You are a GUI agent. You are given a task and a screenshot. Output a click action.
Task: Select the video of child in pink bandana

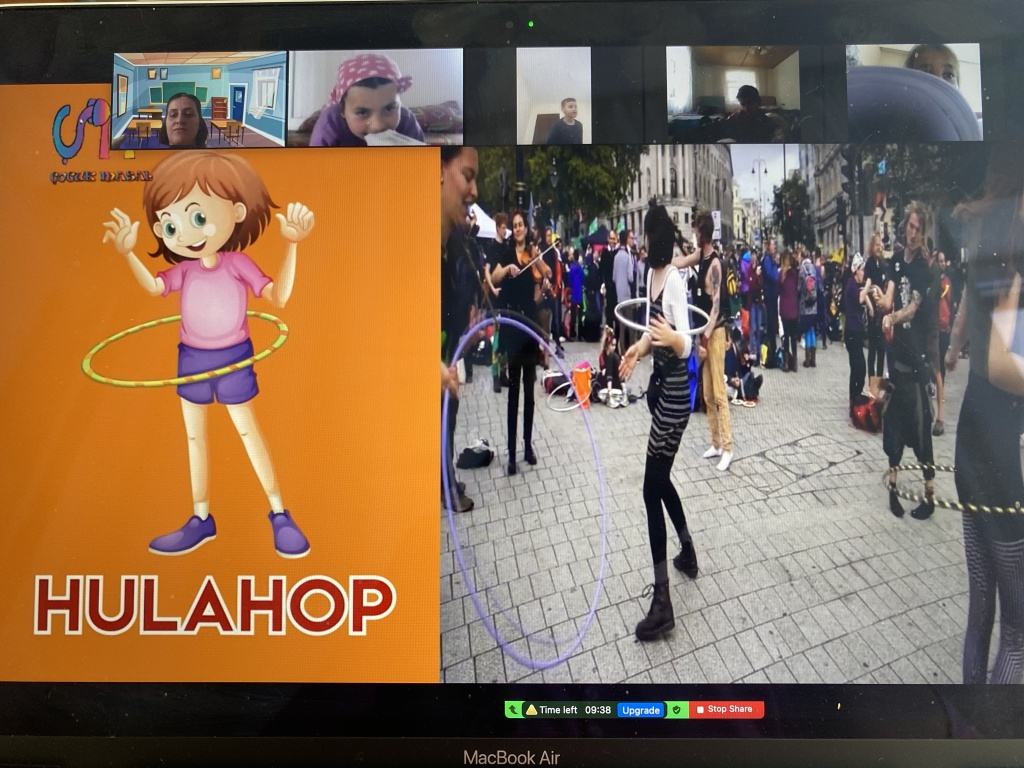(375, 97)
